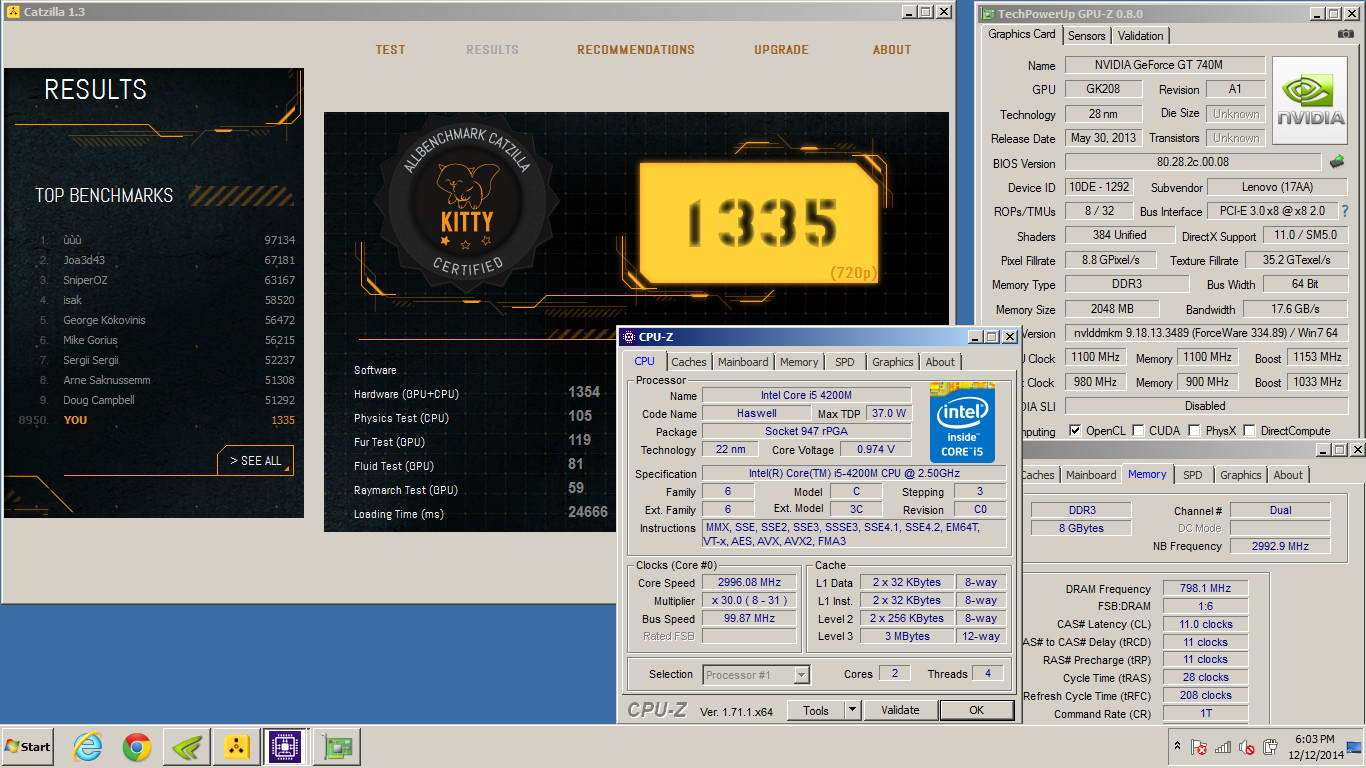The image size is (1366, 768).
Task: Click the 'Raymarch Test (GPU)' result row
Action: pos(480,489)
